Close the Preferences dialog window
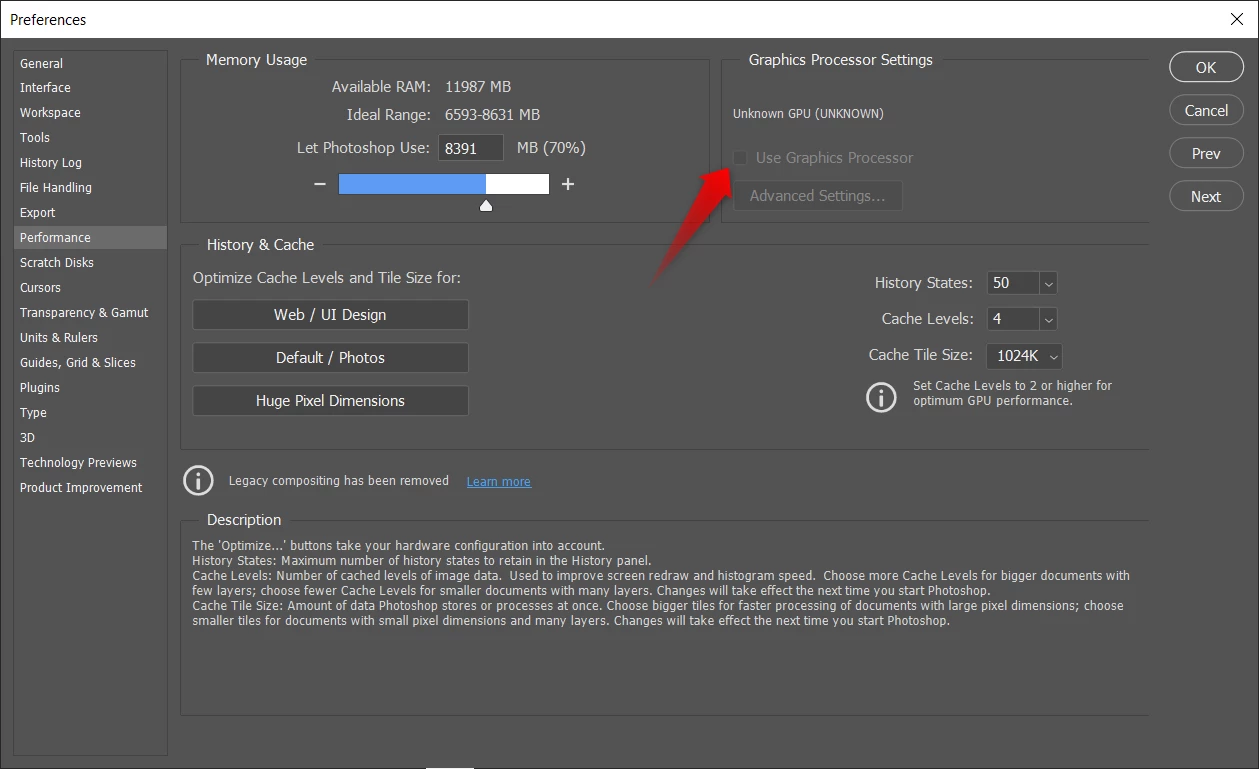1259x769 pixels. (1236, 19)
